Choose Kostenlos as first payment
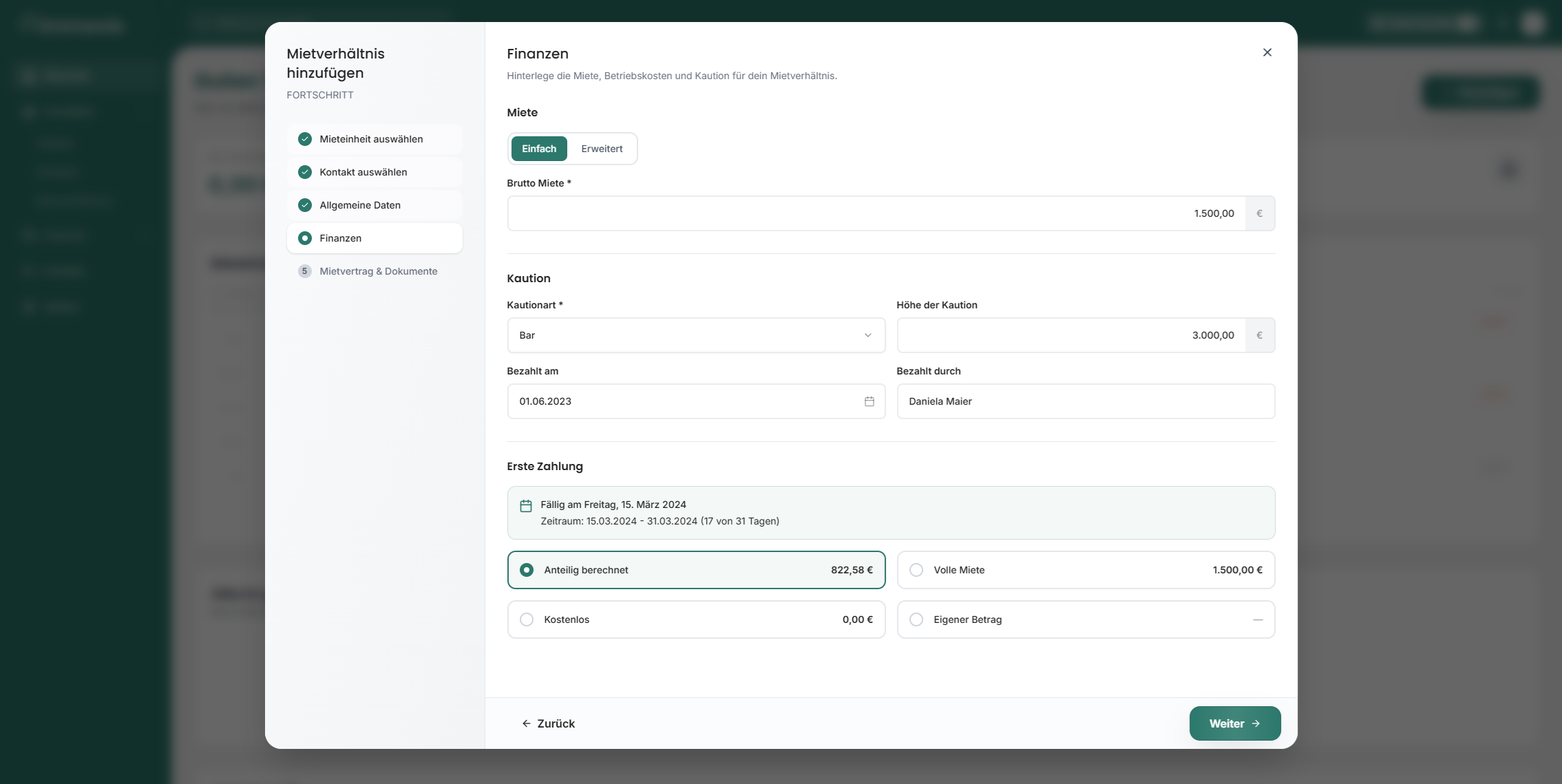 (x=696, y=619)
